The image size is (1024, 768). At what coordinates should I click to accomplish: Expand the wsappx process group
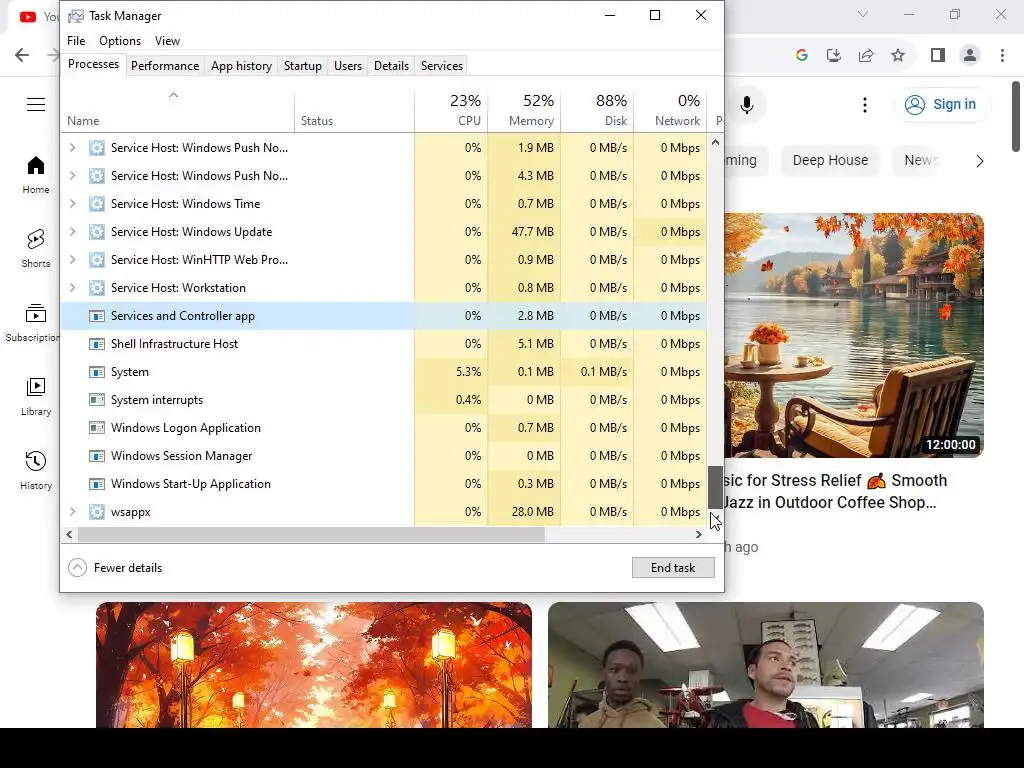point(72,512)
